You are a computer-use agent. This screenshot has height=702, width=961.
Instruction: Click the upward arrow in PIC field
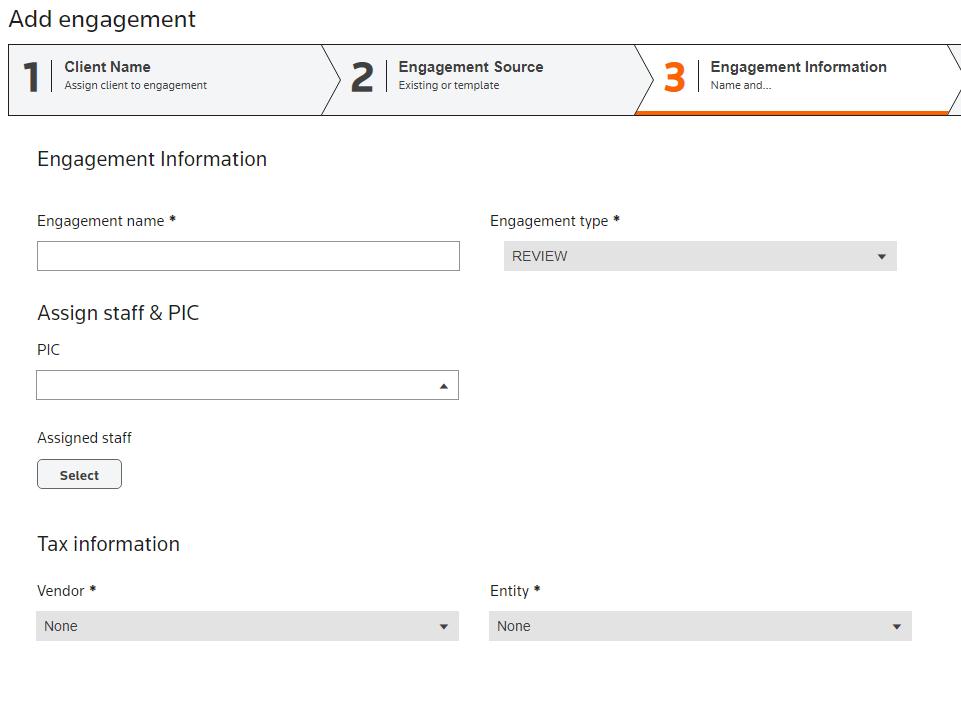[x=443, y=386]
